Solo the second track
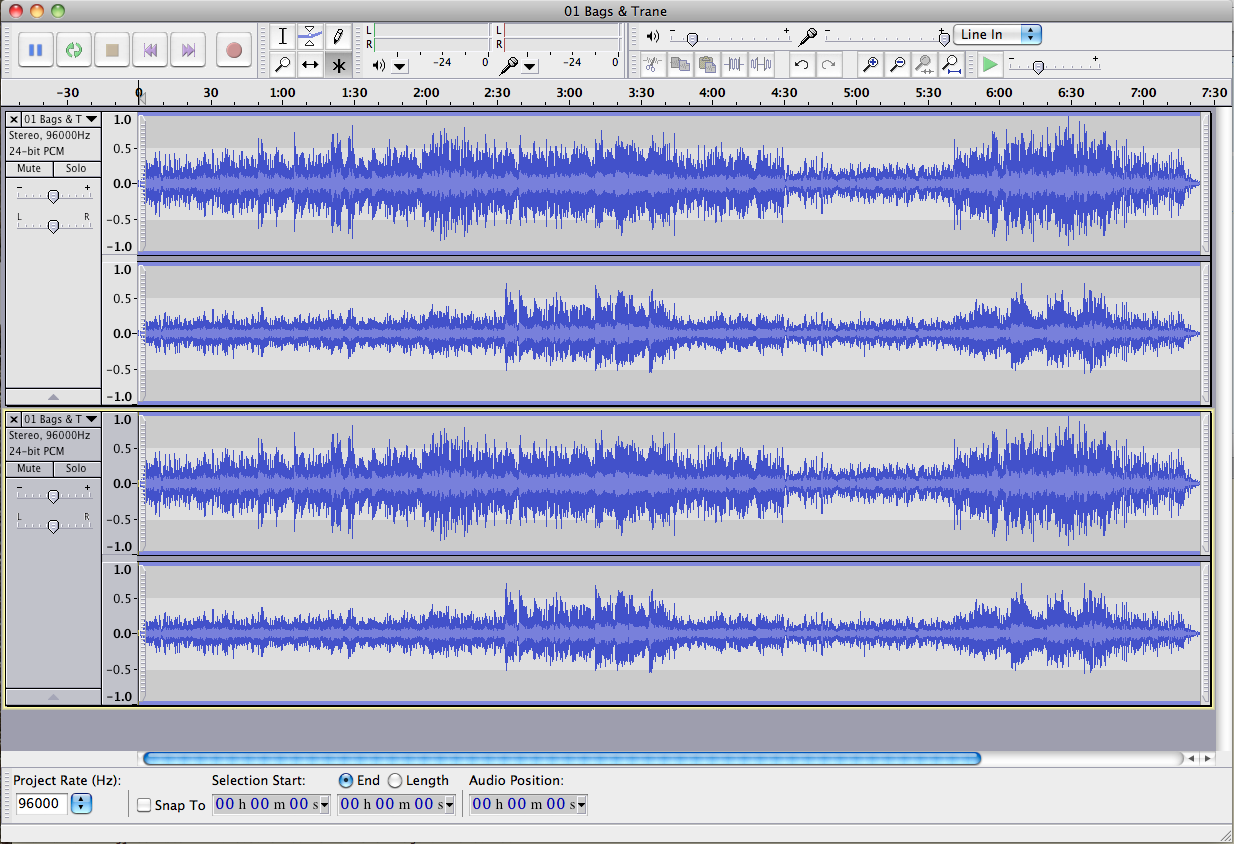The width and height of the screenshot is (1234, 844). click(x=76, y=469)
